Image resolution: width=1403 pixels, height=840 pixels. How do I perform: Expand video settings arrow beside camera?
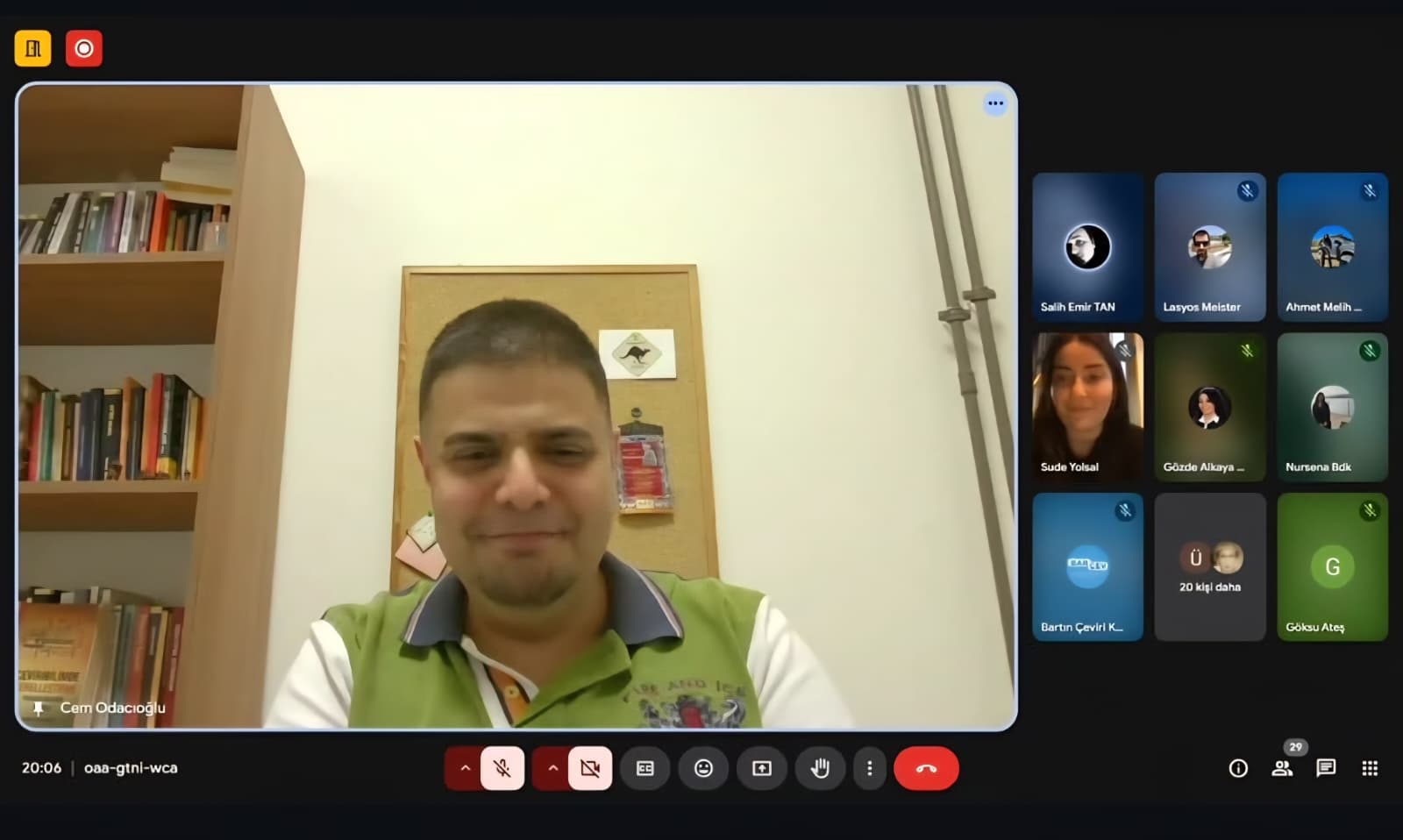pyautogui.click(x=552, y=768)
